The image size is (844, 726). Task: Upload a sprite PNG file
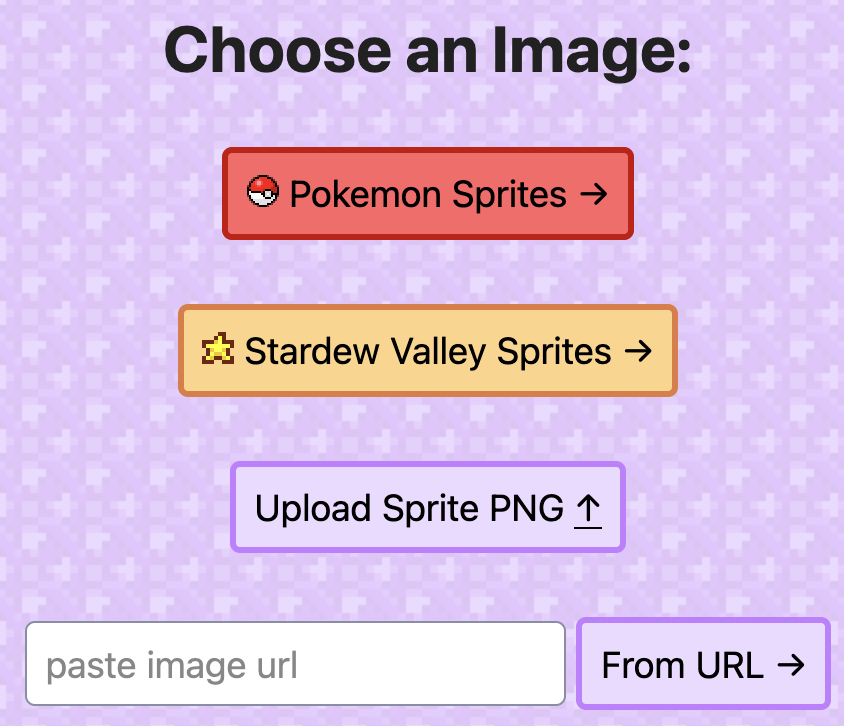428,507
